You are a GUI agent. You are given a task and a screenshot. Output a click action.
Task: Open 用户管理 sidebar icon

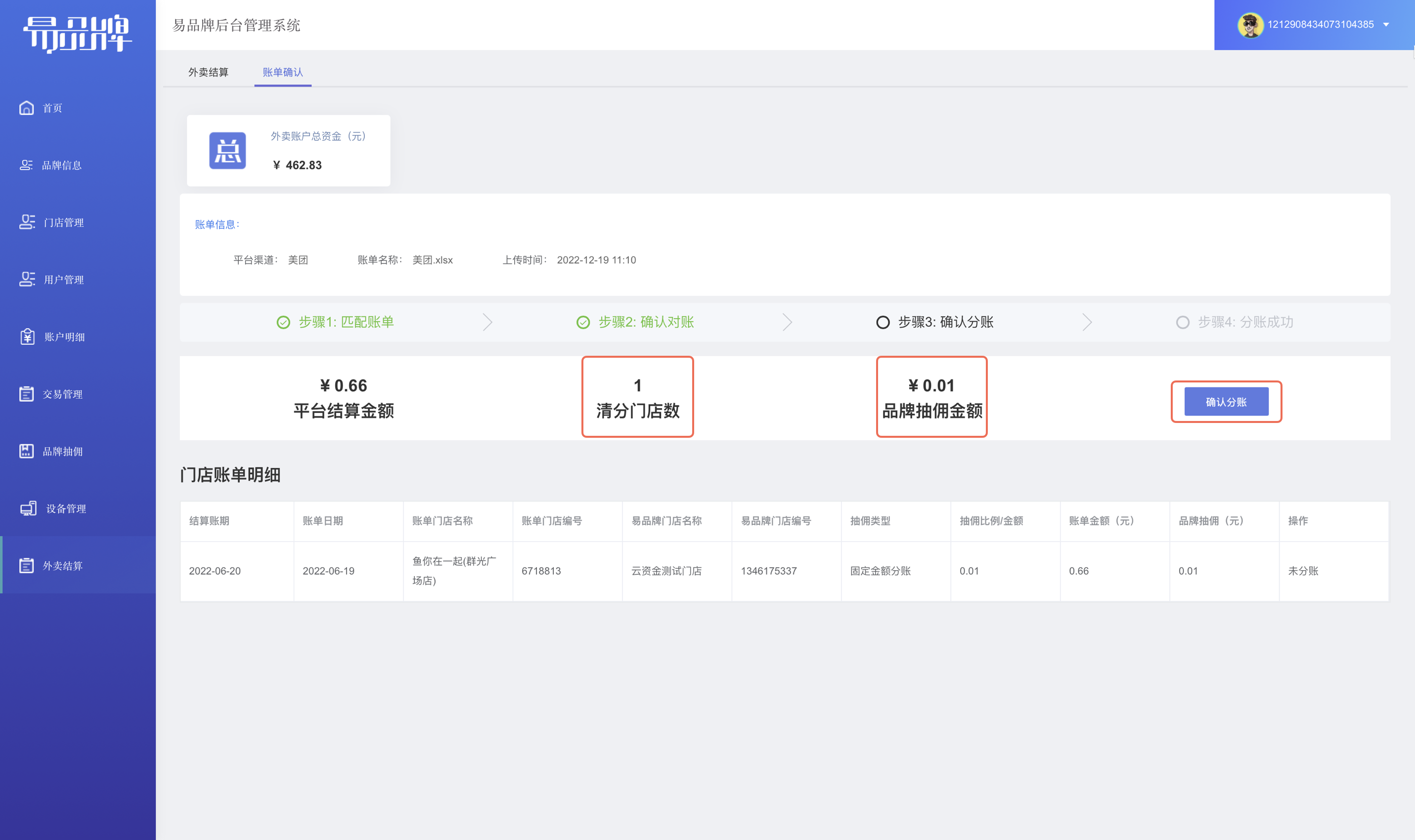coord(27,279)
